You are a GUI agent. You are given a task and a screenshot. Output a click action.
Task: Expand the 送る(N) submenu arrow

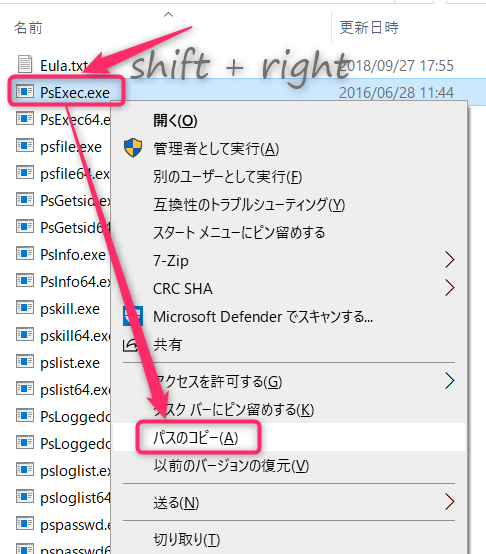click(449, 502)
